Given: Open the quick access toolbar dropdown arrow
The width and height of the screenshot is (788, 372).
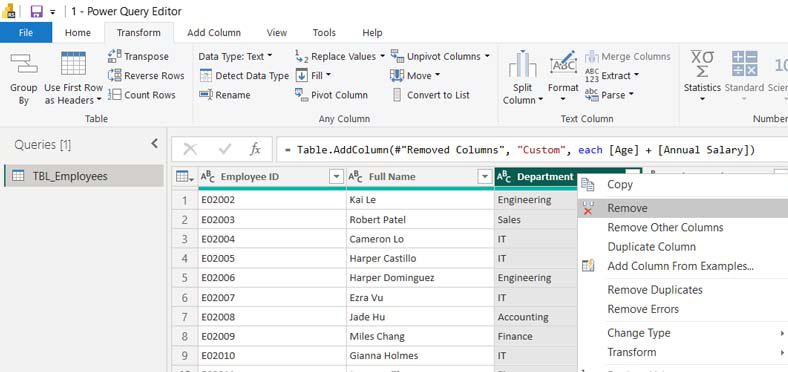Looking at the screenshot, I should pyautogui.click(x=52, y=12).
